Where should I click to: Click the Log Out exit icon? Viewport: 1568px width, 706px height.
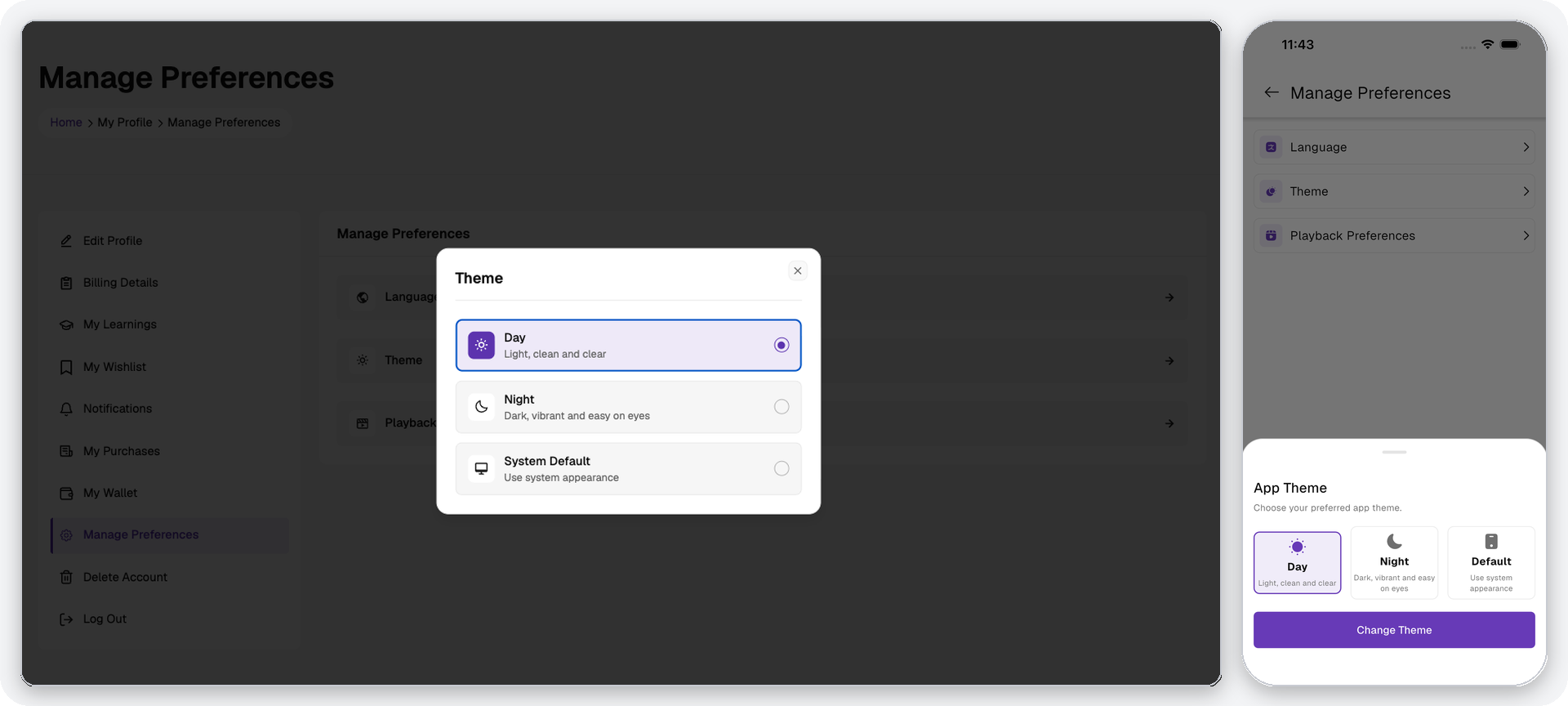pyautogui.click(x=66, y=619)
